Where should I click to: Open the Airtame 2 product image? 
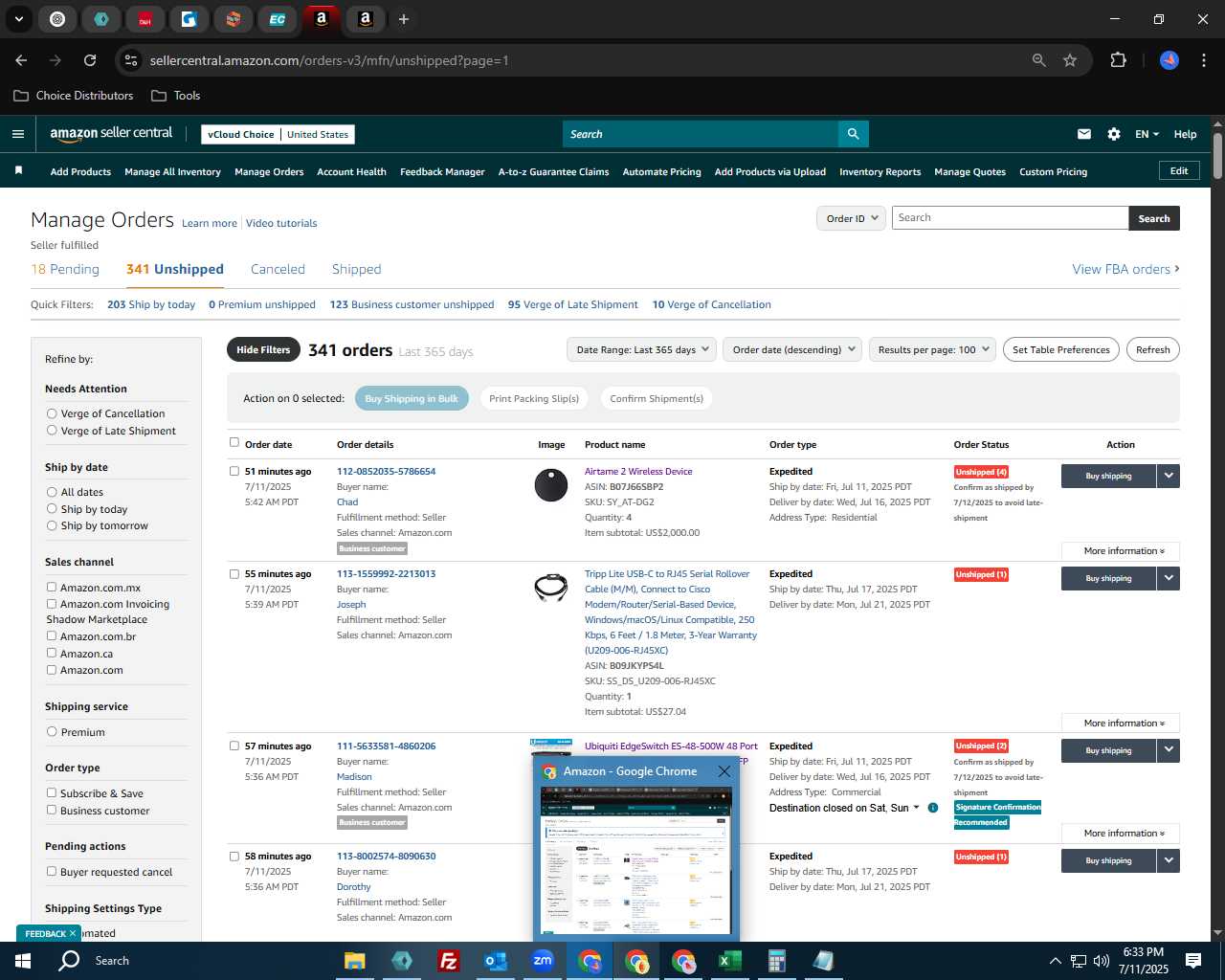tap(551, 485)
